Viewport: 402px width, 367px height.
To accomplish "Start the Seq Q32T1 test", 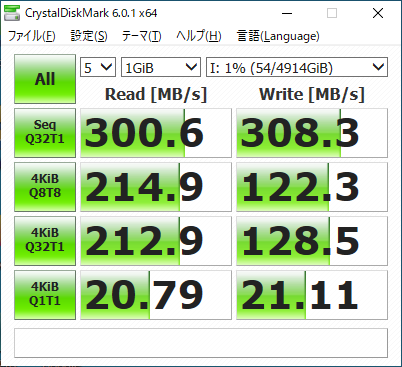I will (45, 133).
